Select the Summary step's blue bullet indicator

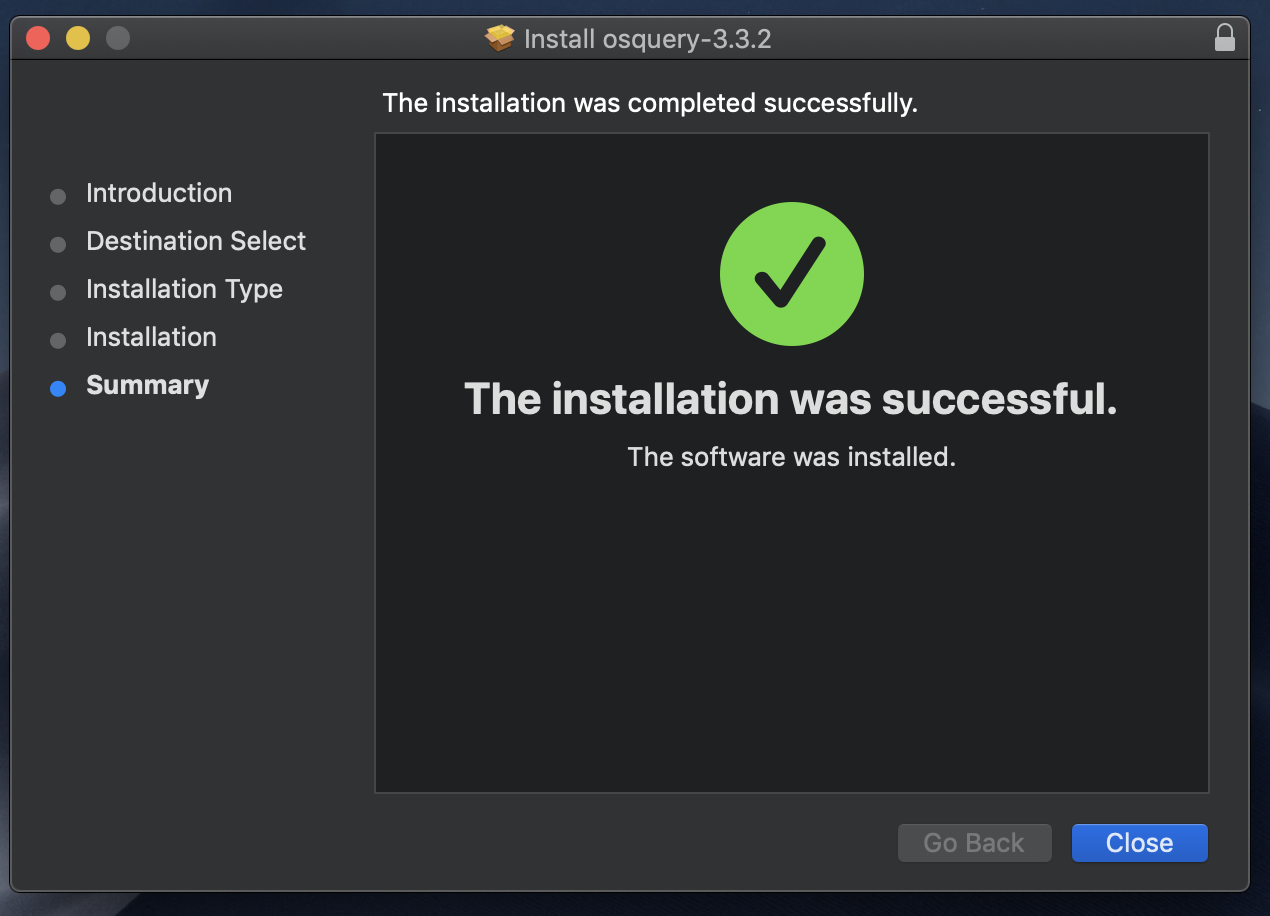57,388
